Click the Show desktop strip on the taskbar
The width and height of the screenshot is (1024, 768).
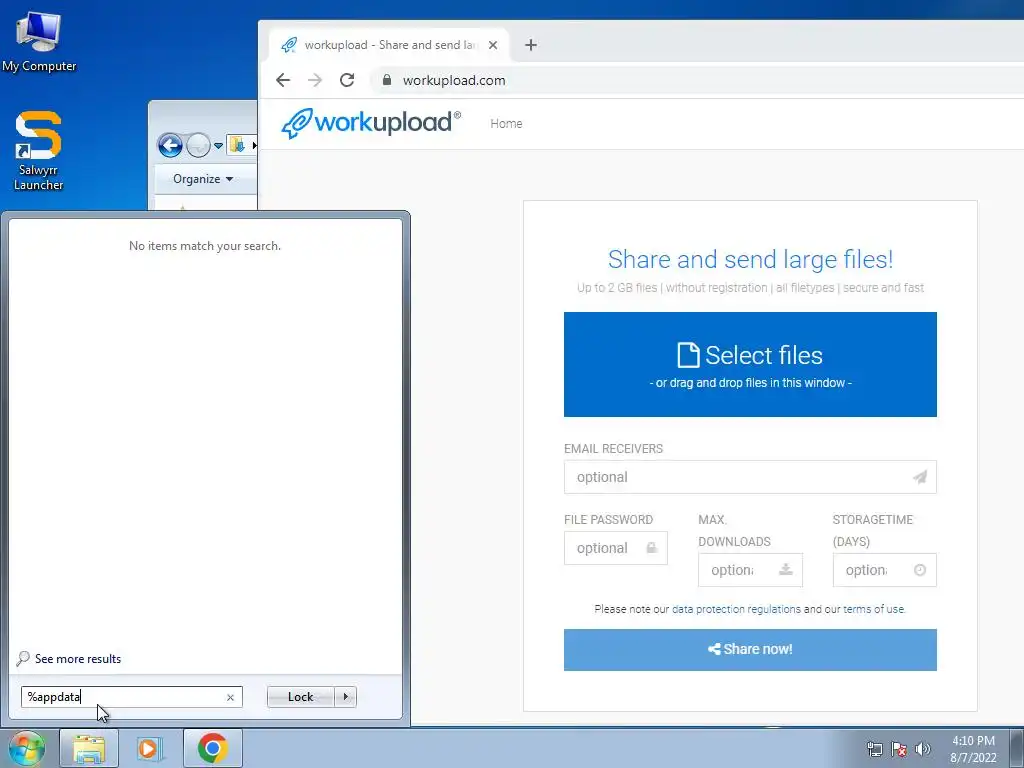[1017, 748]
